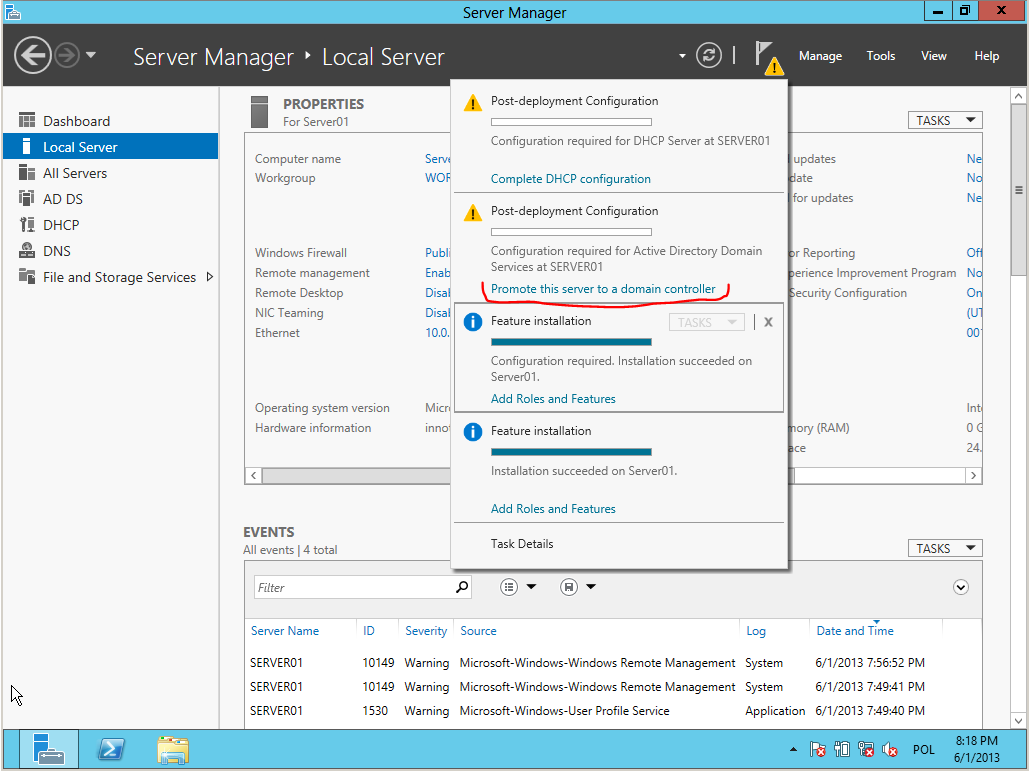Click the forward navigation arrow
Image resolution: width=1029 pixels, height=771 pixels.
(67, 56)
